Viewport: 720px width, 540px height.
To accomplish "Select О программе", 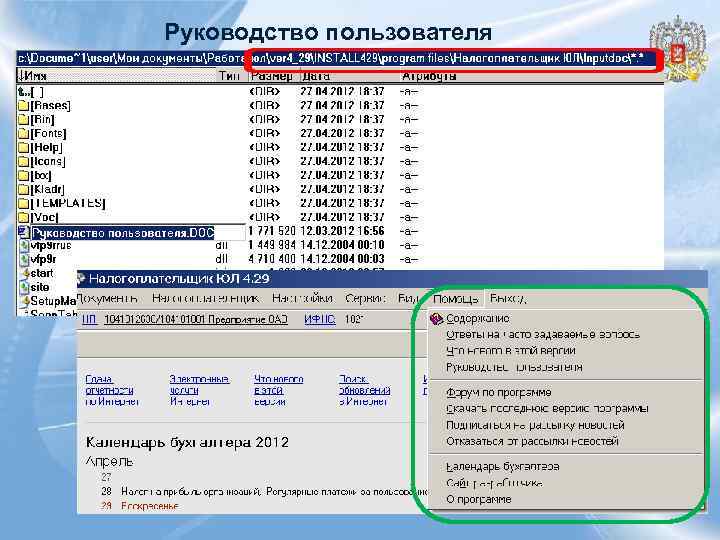I will 478,499.
